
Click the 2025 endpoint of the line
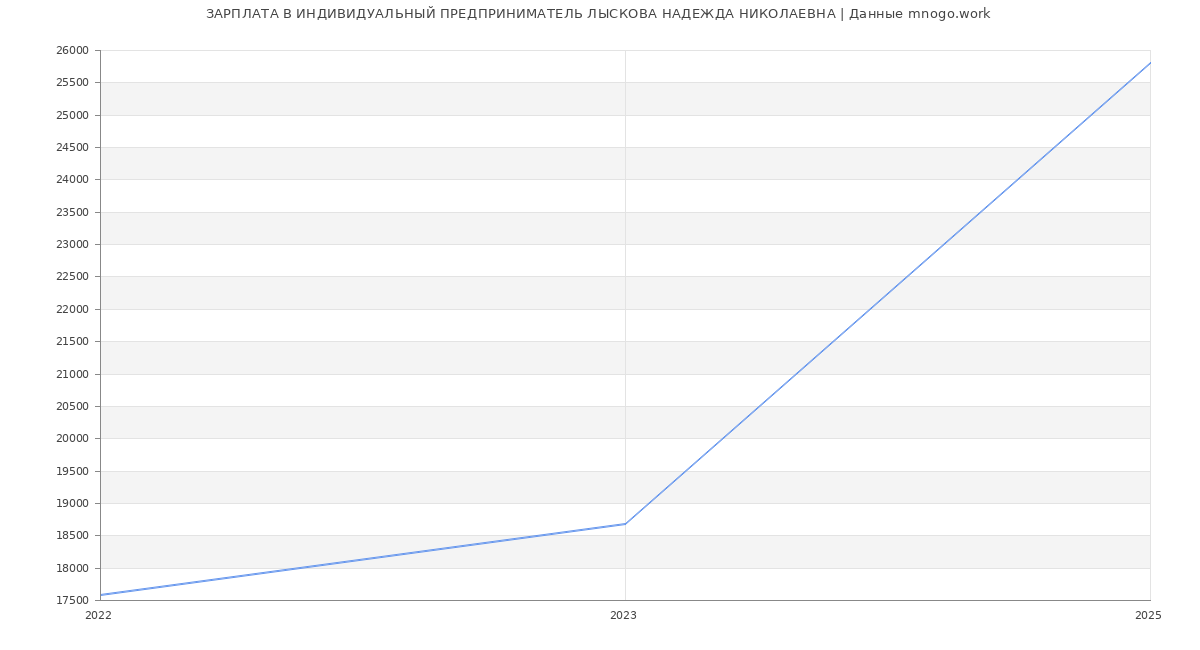click(x=1149, y=63)
